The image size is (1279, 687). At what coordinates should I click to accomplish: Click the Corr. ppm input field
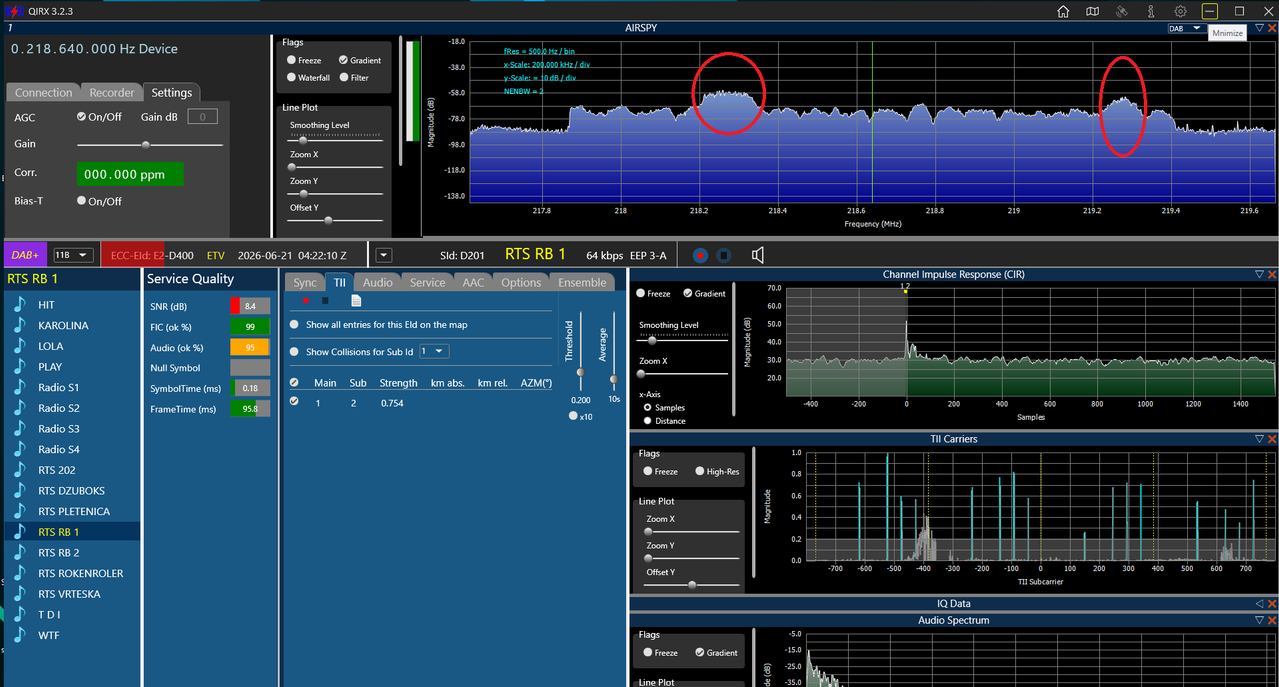pyautogui.click(x=130, y=173)
